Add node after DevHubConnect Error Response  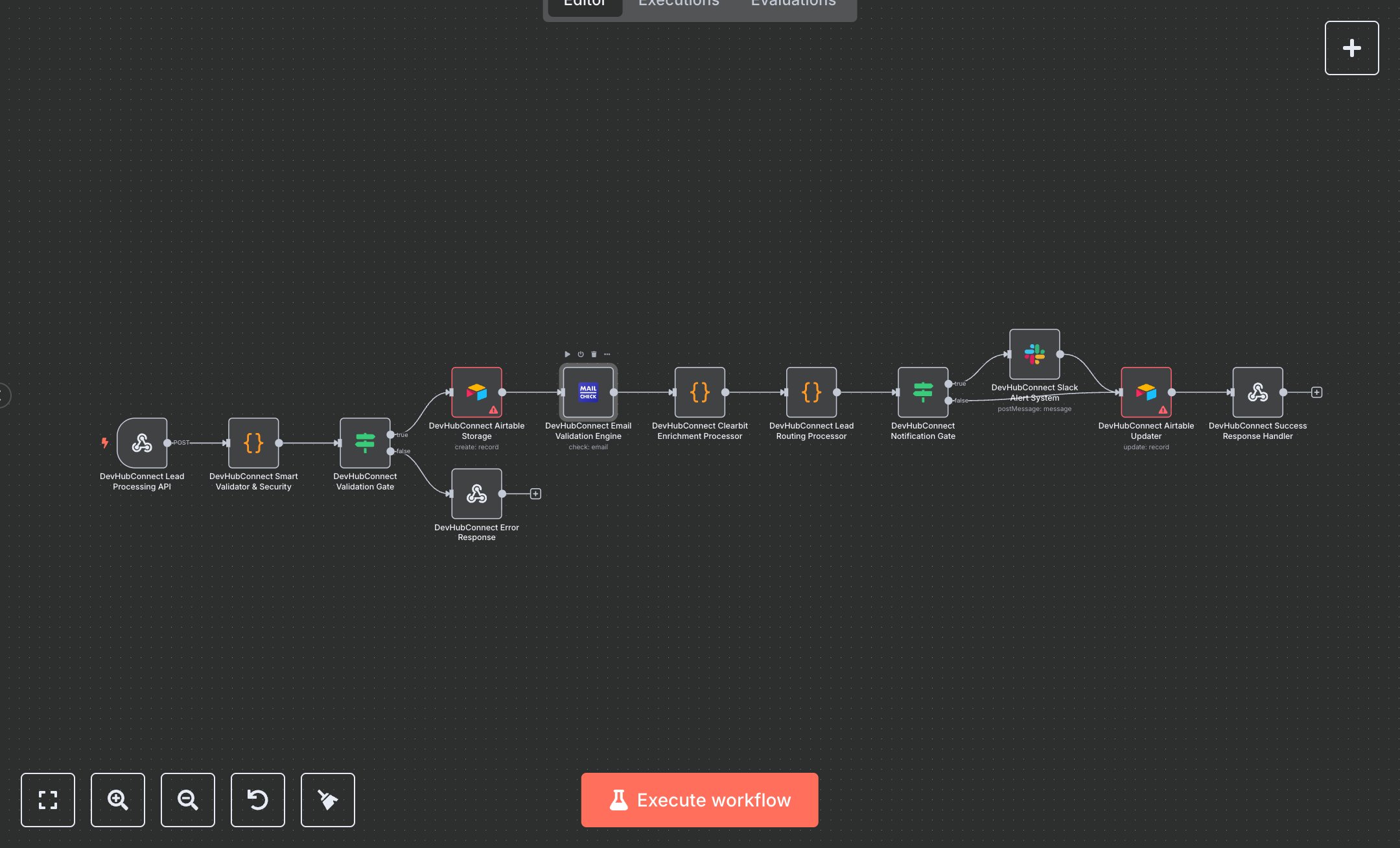[535, 494]
